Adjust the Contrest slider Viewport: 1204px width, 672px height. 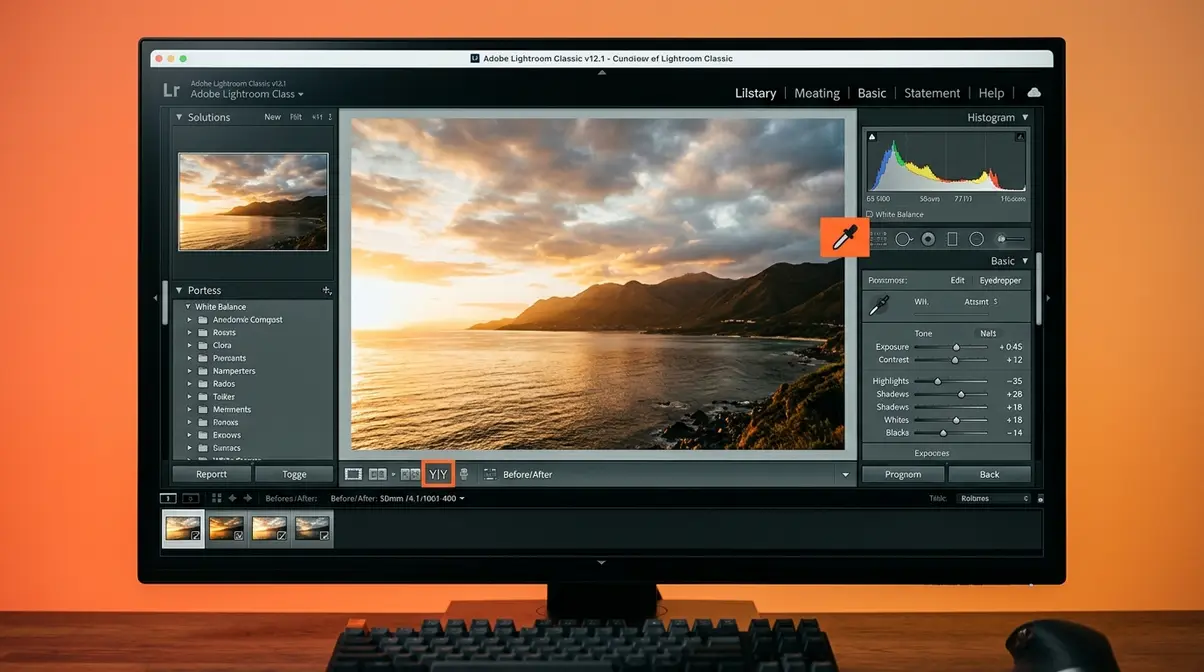[950, 360]
